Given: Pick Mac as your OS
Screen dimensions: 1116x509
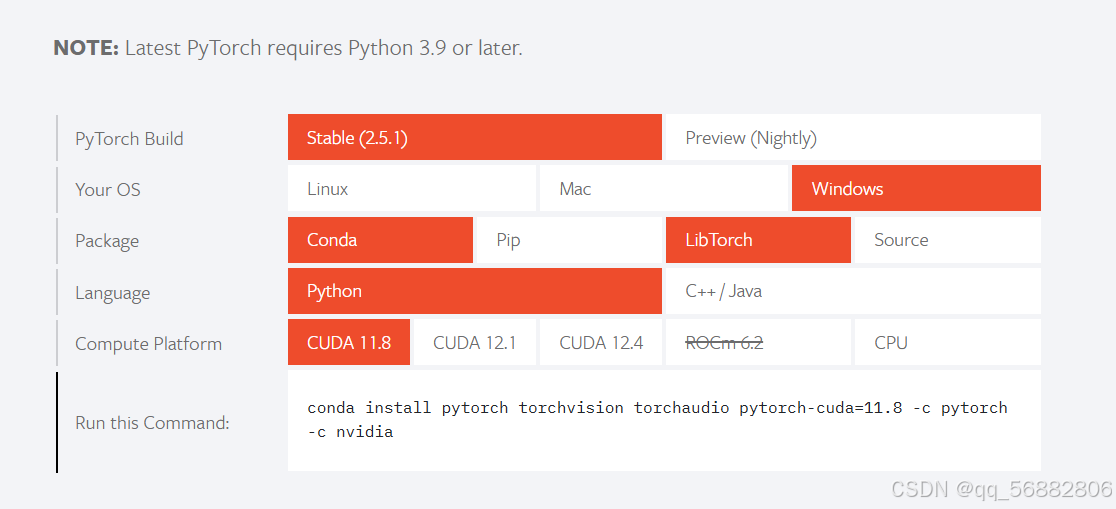Looking at the screenshot, I should (x=663, y=189).
